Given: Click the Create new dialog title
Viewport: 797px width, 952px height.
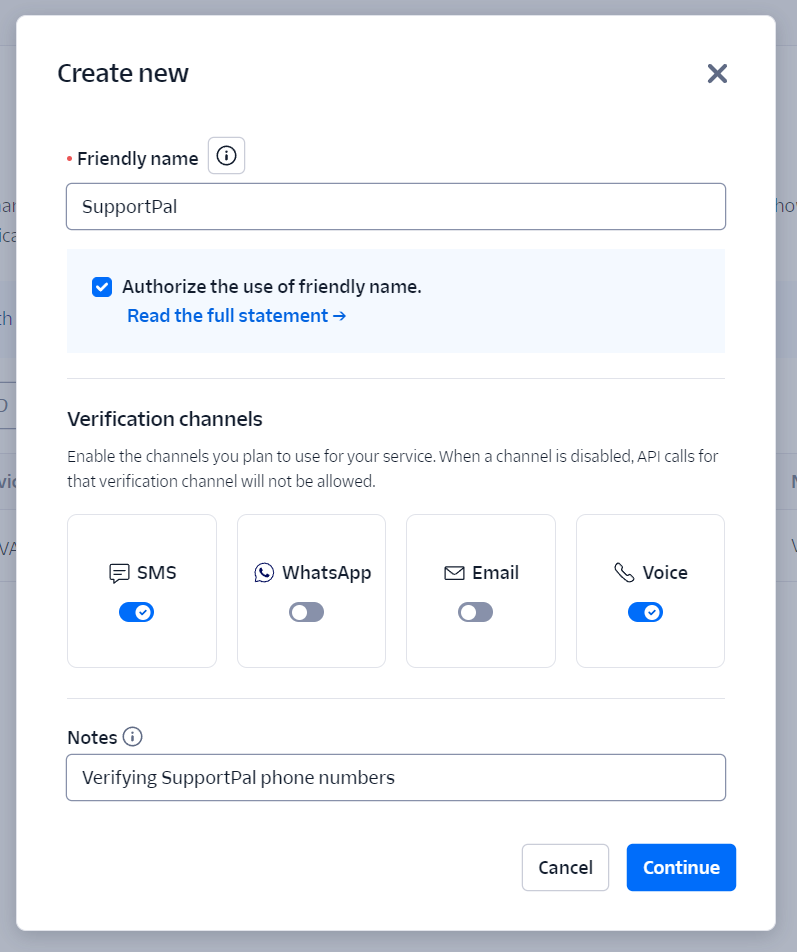Looking at the screenshot, I should click(123, 73).
